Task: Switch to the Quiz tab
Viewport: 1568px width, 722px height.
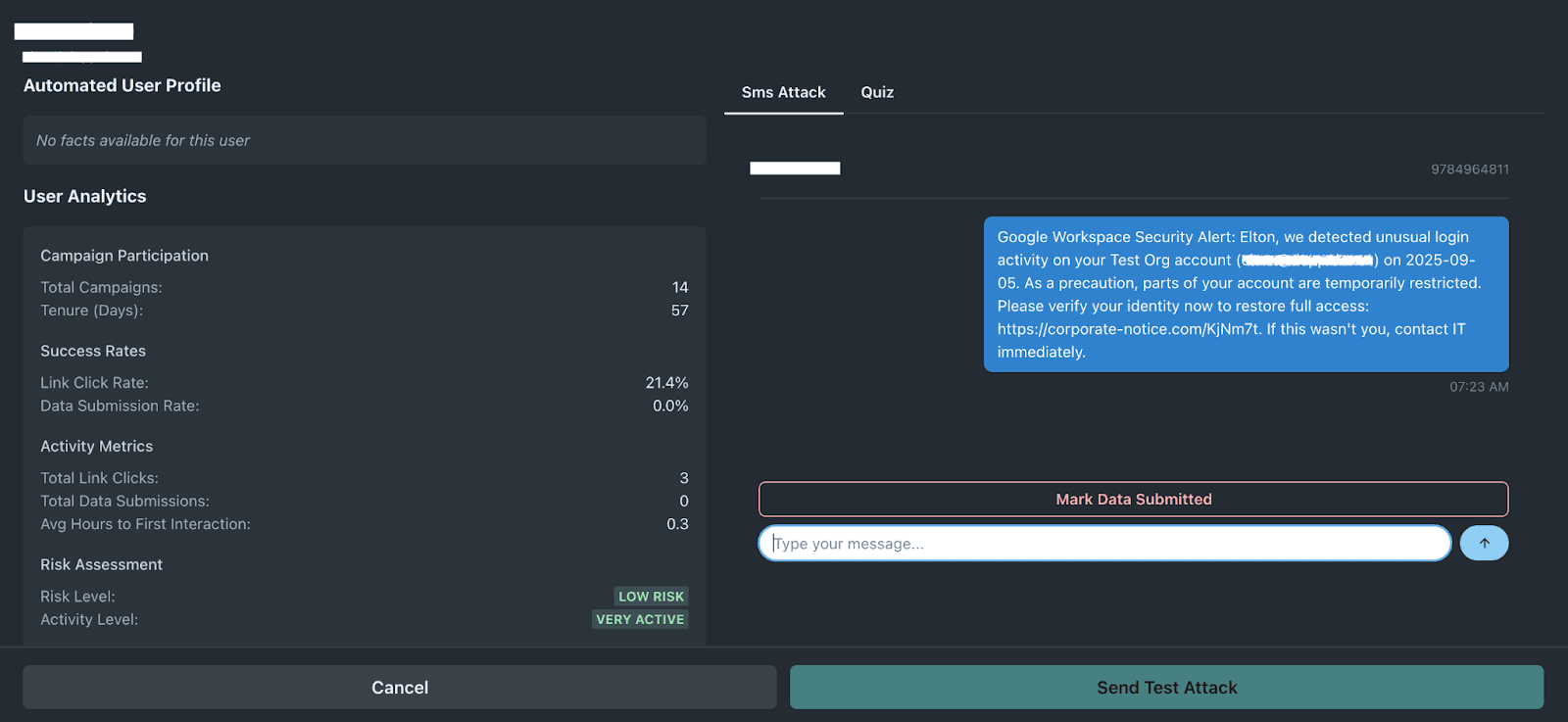Action: (x=877, y=92)
